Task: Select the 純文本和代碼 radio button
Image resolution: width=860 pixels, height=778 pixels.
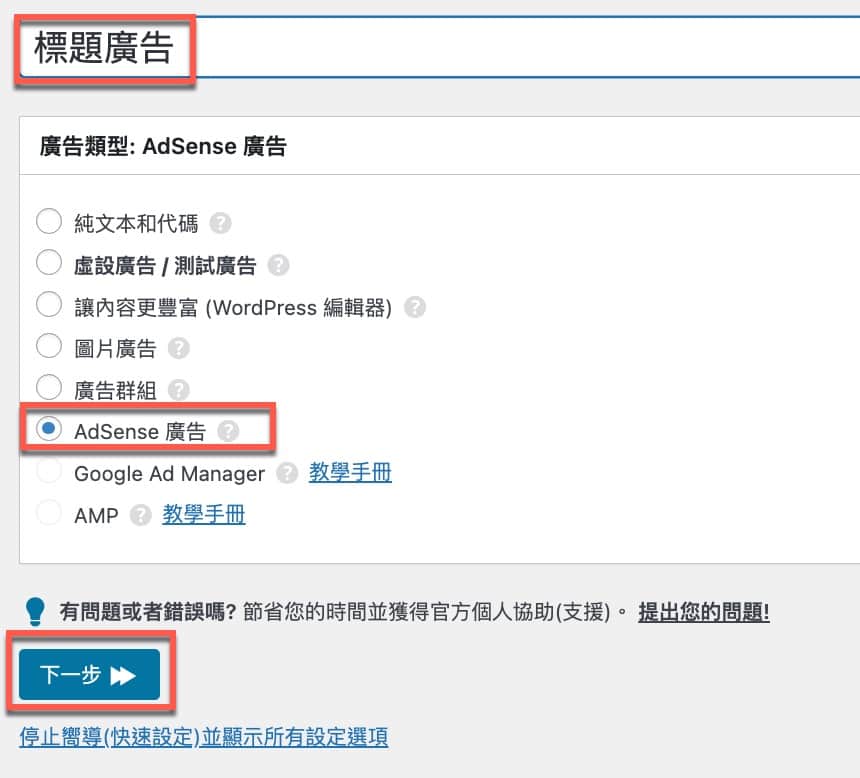Action: [49, 222]
